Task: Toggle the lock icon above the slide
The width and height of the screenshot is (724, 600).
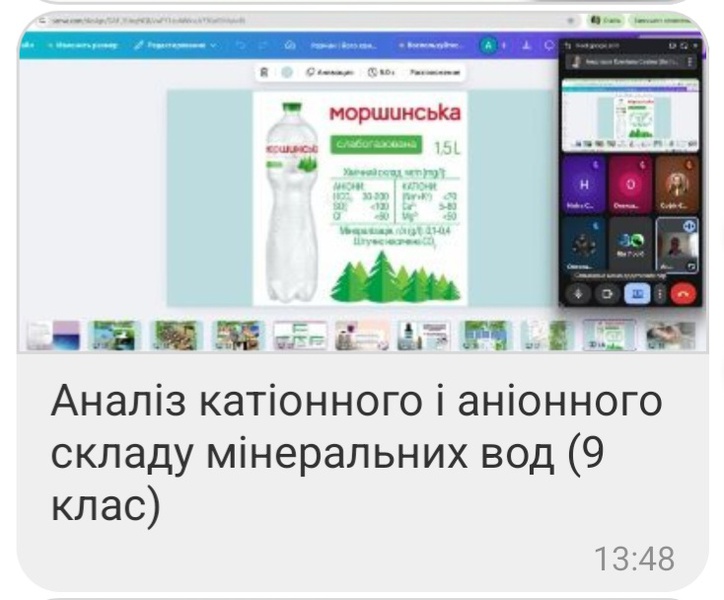Action: point(264,73)
